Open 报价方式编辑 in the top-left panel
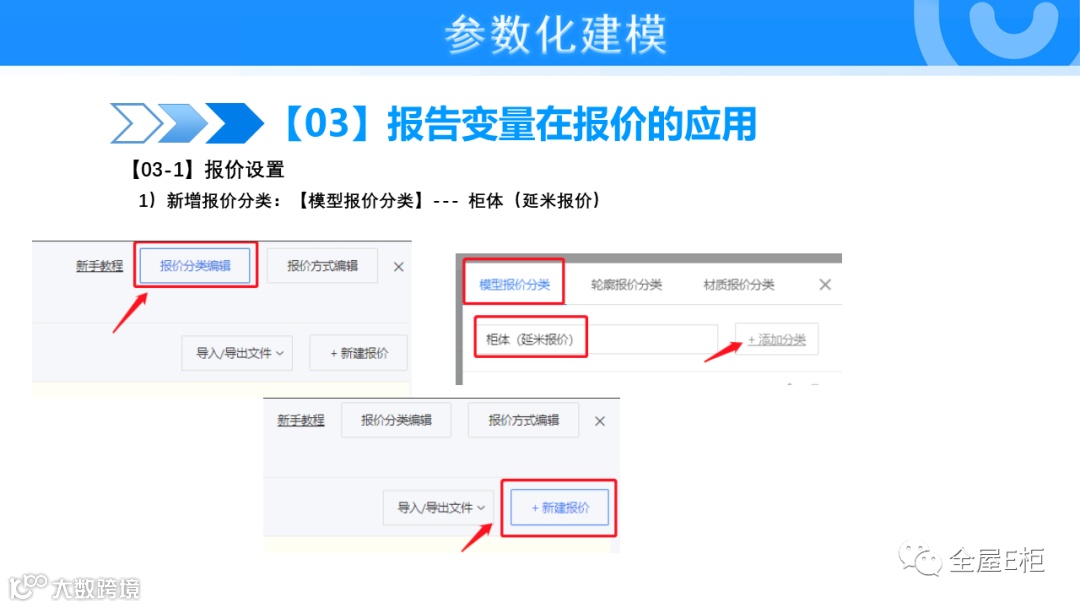This screenshot has width=1080, height=608. [322, 266]
